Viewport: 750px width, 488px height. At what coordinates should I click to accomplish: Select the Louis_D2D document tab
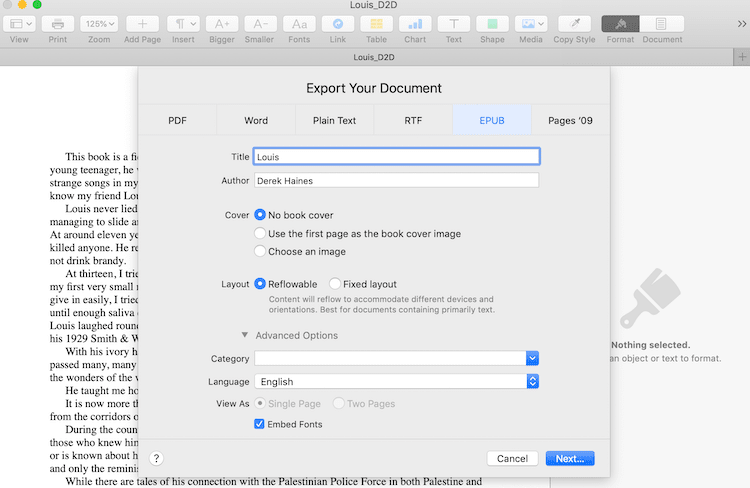coord(374,57)
